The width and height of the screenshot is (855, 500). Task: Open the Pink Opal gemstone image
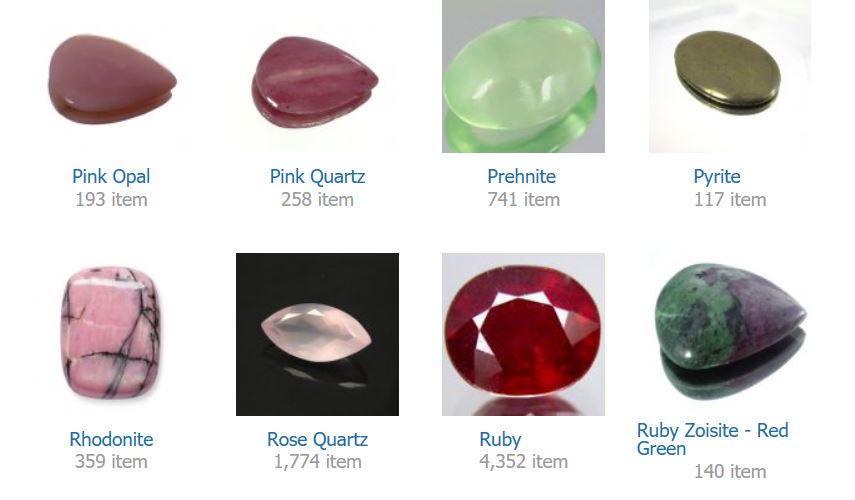tap(111, 76)
